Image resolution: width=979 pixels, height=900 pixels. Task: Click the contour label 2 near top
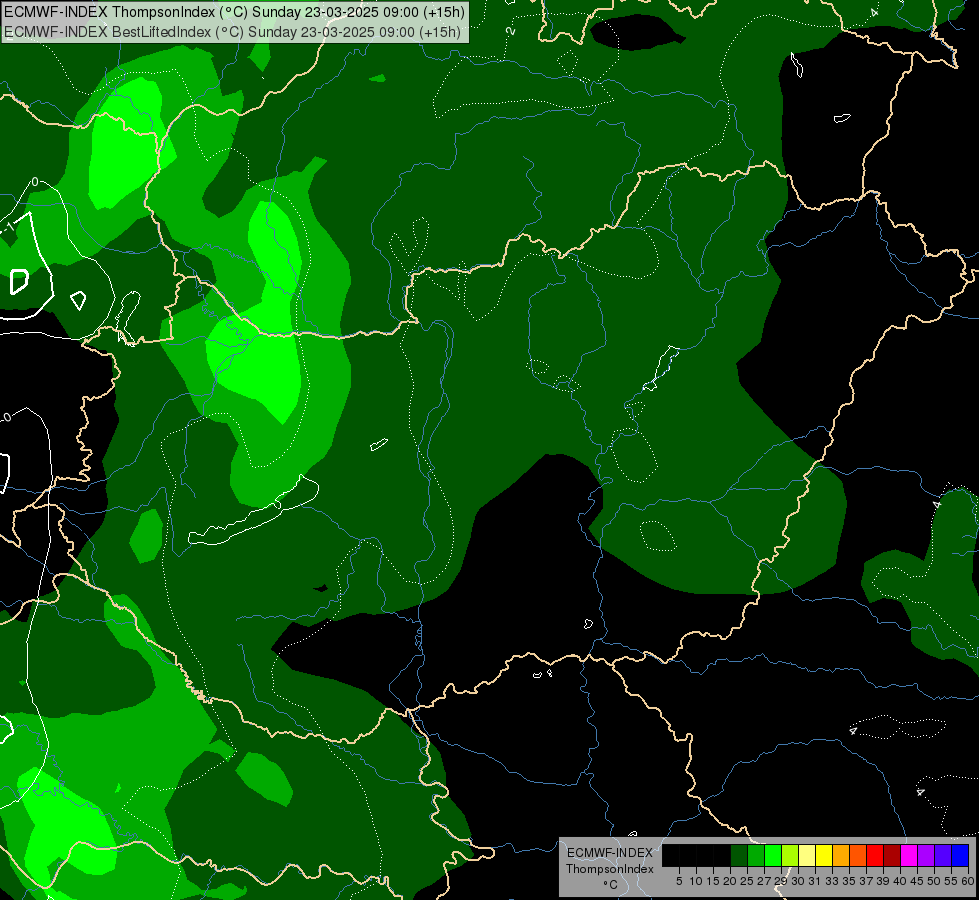coord(511,31)
